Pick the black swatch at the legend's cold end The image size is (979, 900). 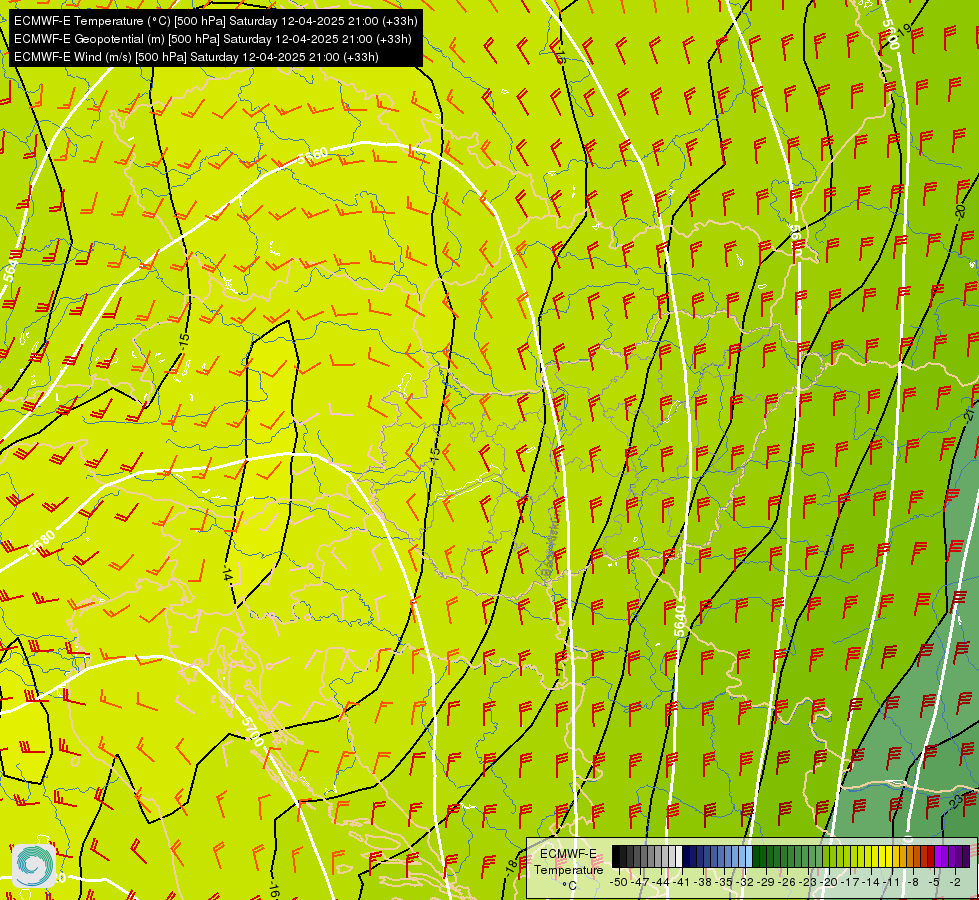(616, 856)
